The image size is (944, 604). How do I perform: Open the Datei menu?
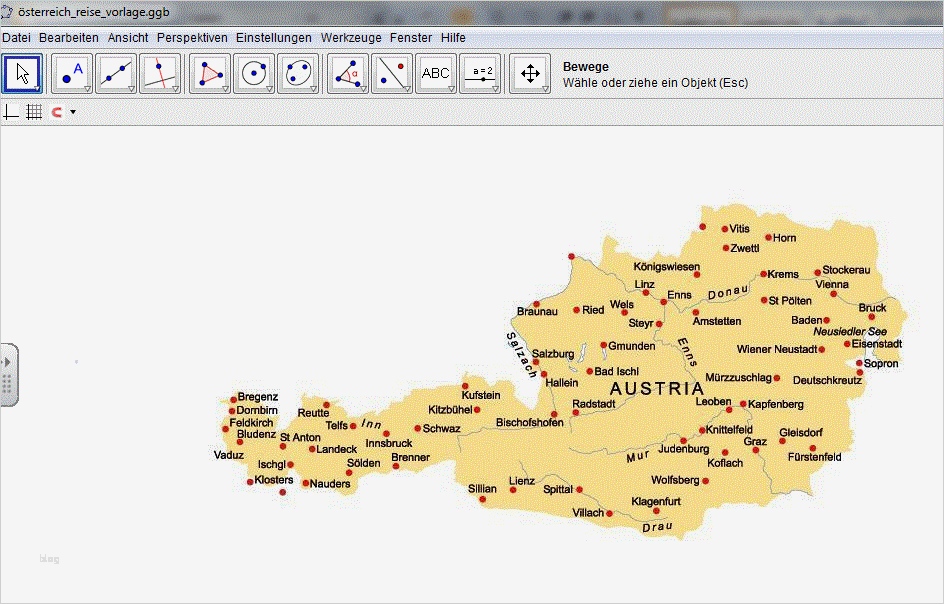(x=16, y=37)
